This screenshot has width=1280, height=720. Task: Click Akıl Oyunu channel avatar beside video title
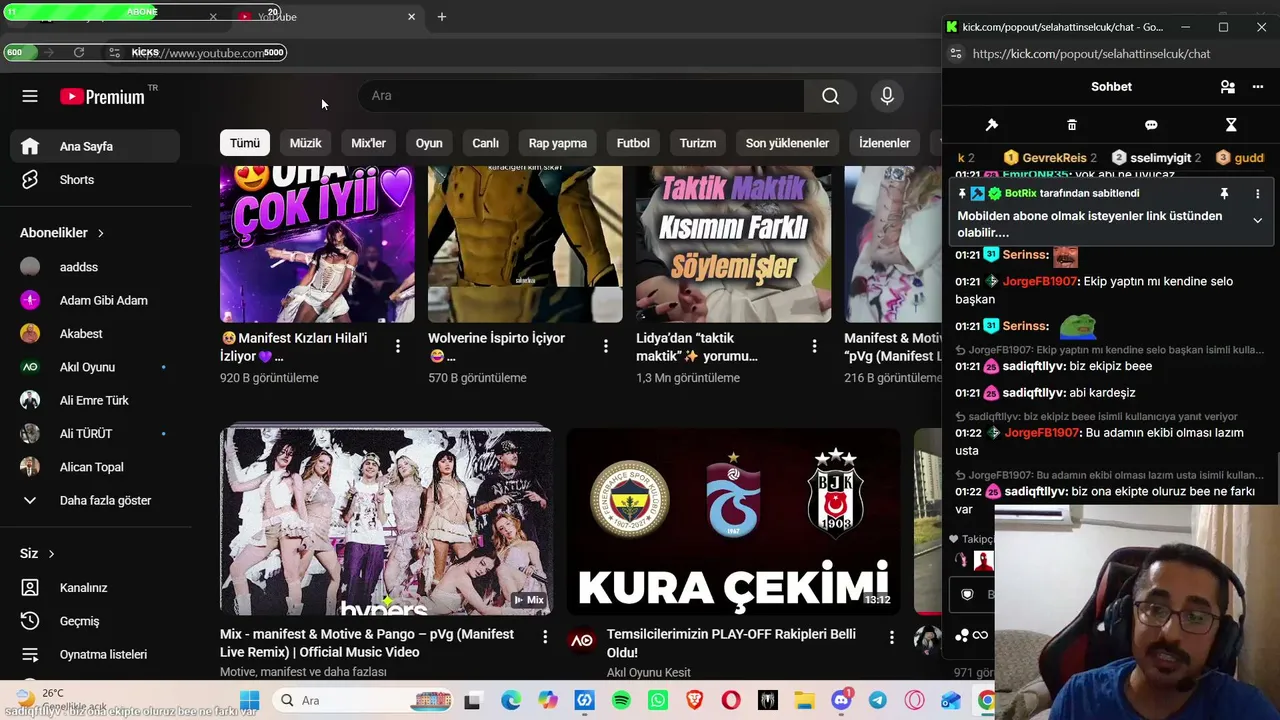coord(581,640)
